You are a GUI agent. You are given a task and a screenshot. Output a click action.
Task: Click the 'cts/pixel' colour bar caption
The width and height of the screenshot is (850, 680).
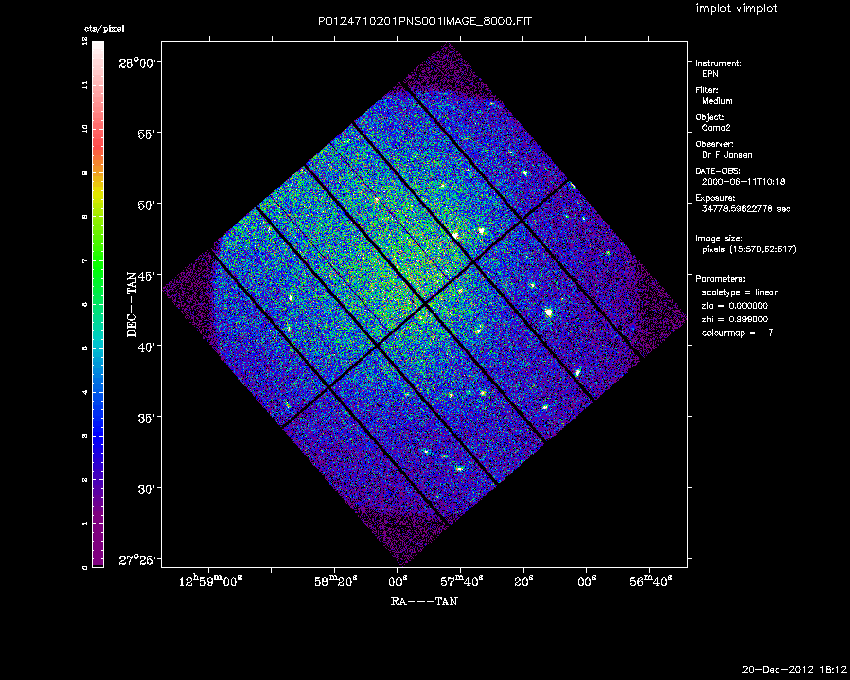click(x=104, y=29)
